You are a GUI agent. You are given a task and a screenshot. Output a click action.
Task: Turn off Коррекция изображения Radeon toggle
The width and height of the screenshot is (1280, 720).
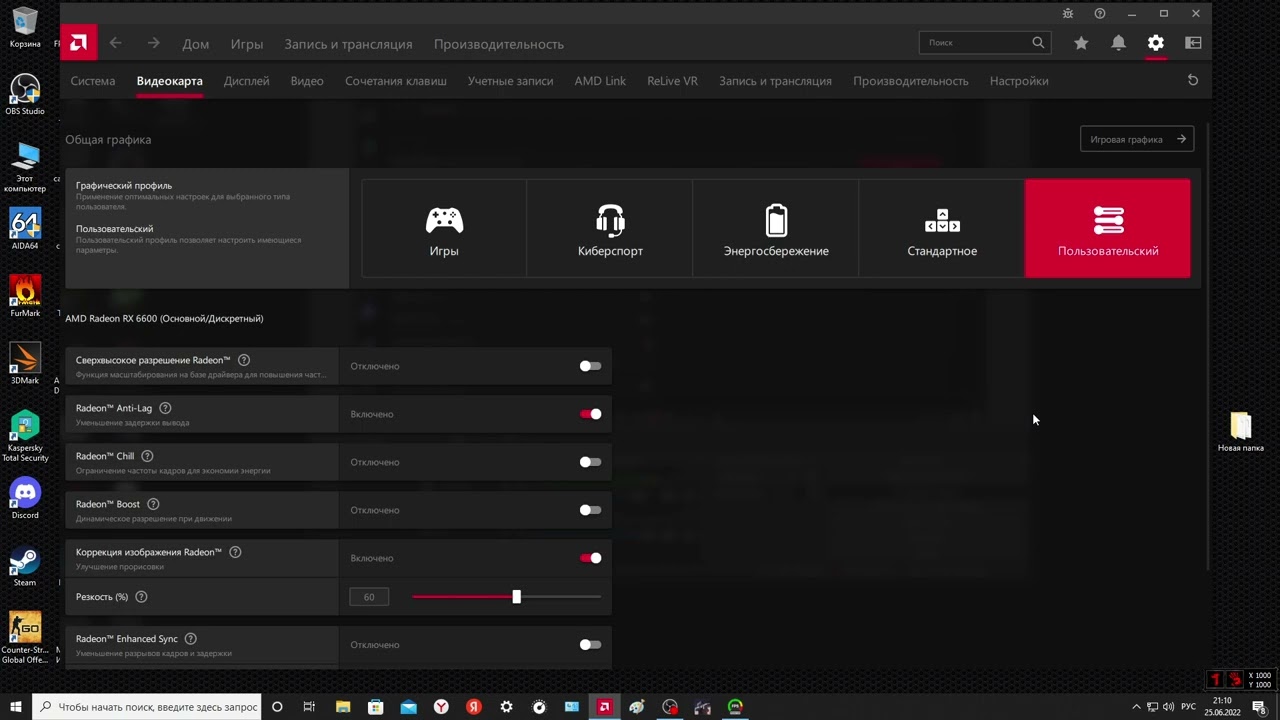(590, 558)
